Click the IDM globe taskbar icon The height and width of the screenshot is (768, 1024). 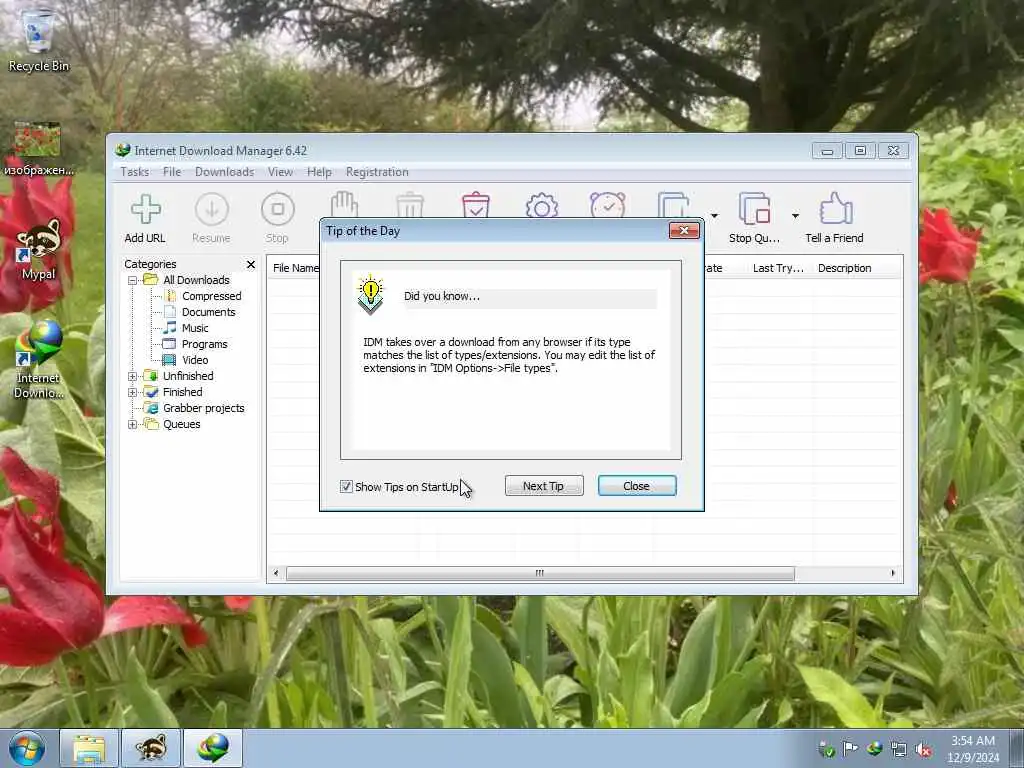tap(213, 748)
